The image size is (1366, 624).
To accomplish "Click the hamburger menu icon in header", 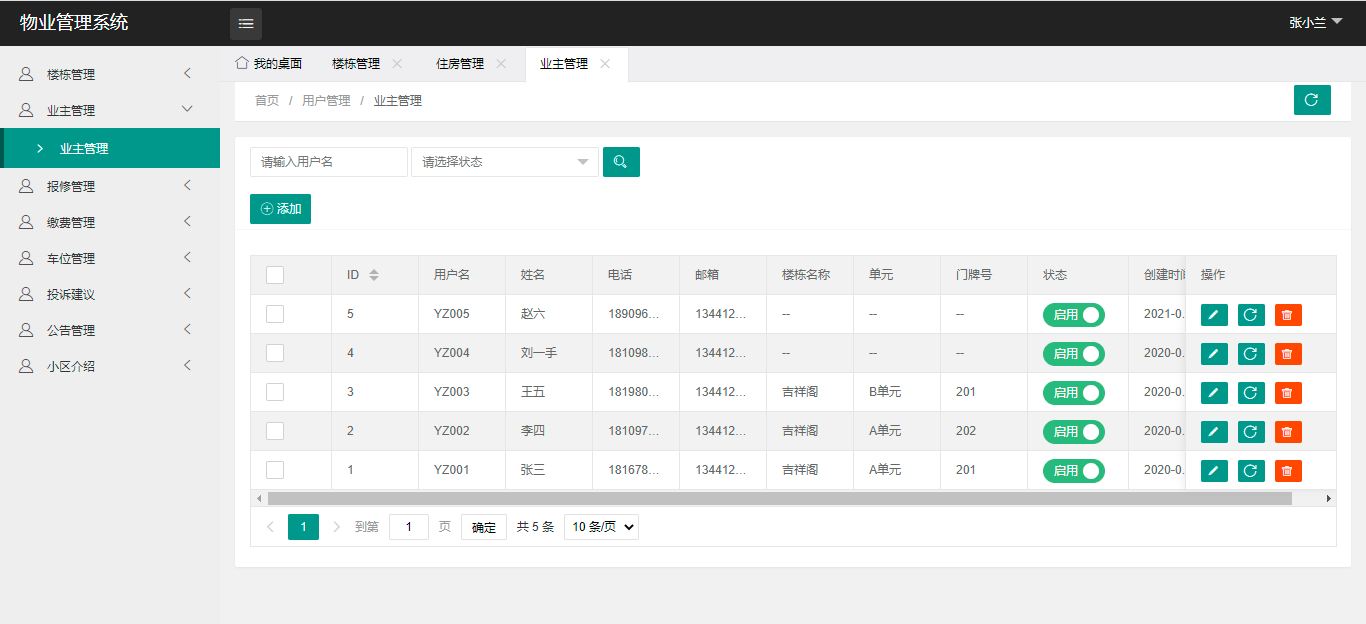I will tap(246, 23).
